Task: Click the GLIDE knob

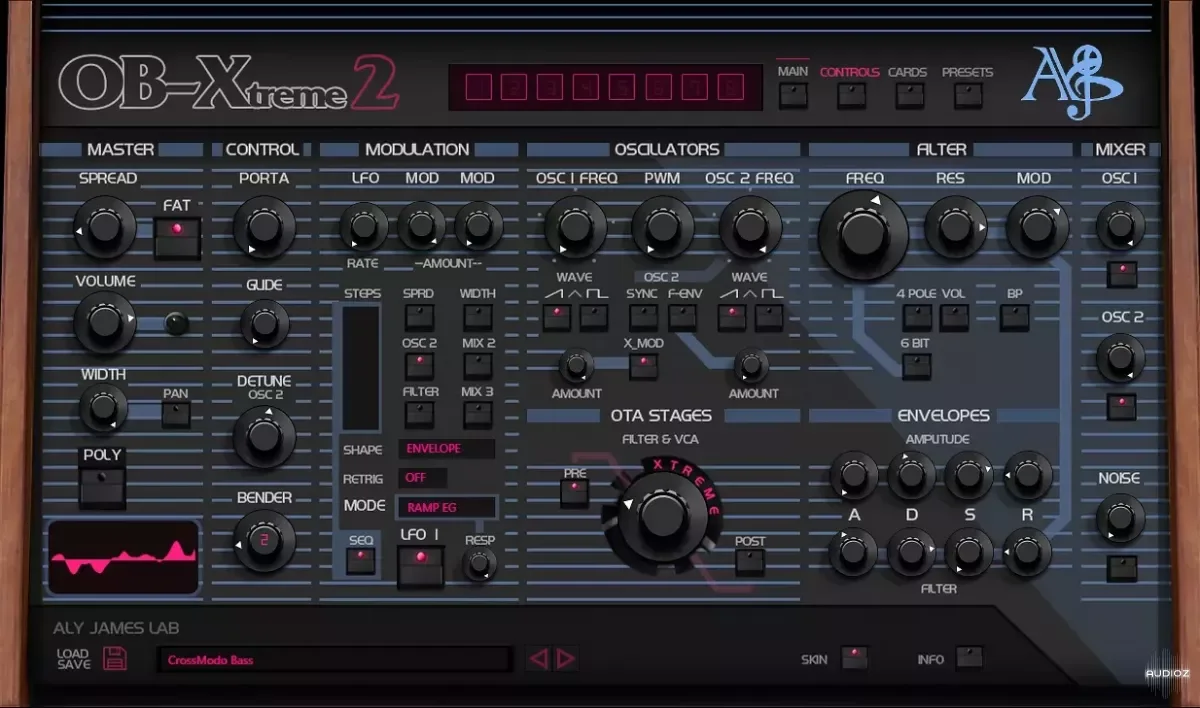Action: point(263,324)
